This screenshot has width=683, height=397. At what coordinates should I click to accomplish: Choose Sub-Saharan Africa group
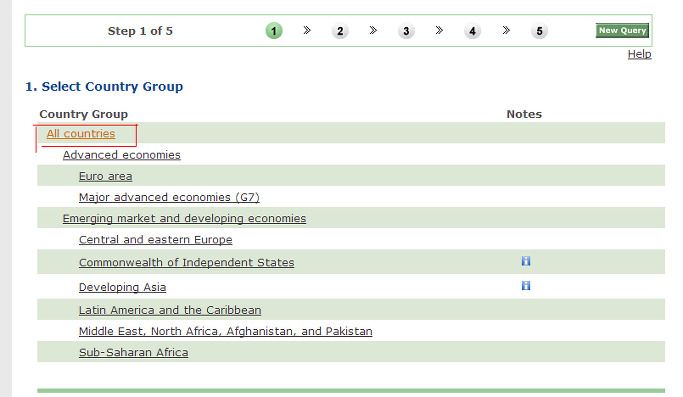pos(133,353)
